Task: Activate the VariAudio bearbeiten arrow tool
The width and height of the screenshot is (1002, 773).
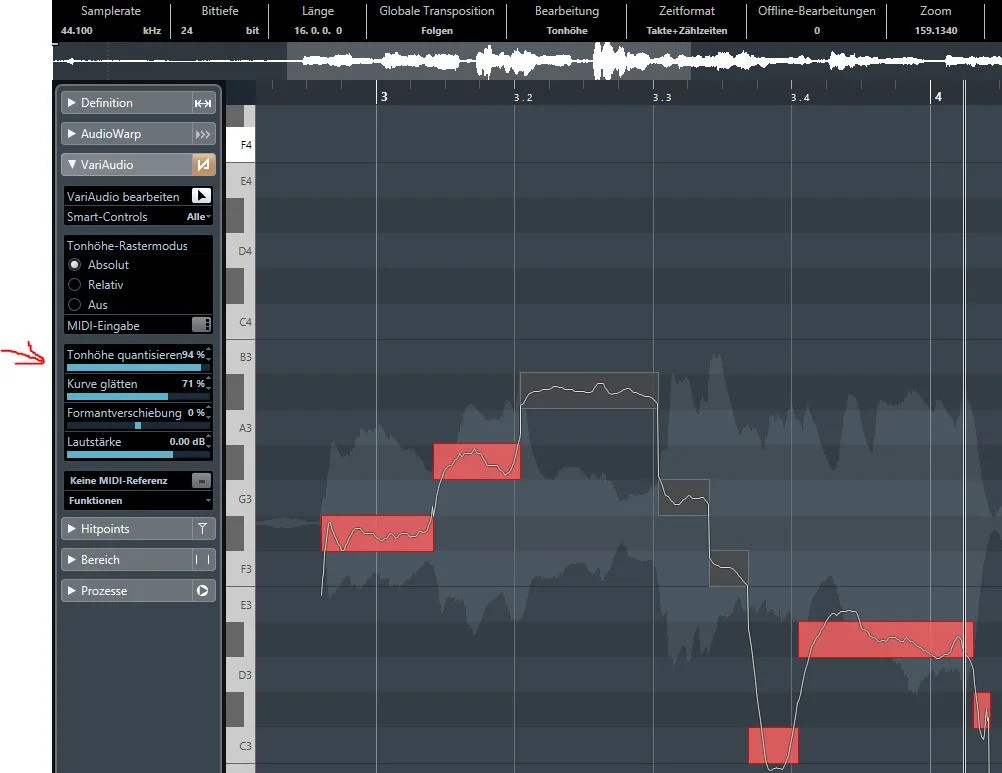Action: pyautogui.click(x=201, y=196)
